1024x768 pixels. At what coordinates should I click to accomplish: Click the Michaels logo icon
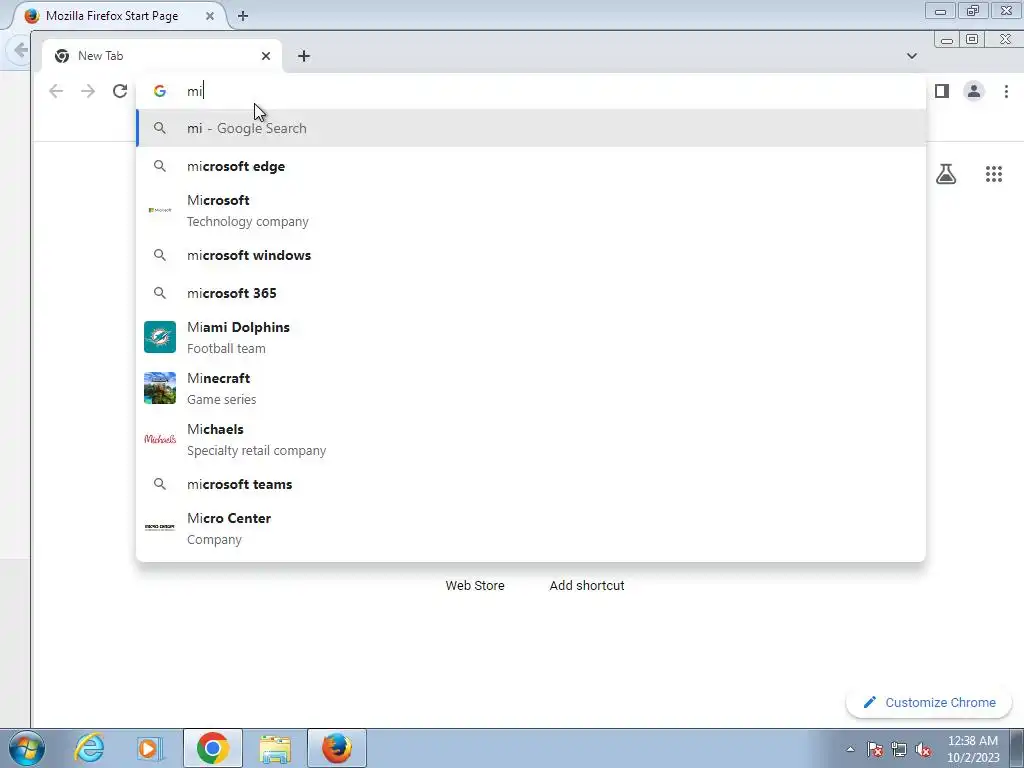(x=160, y=439)
